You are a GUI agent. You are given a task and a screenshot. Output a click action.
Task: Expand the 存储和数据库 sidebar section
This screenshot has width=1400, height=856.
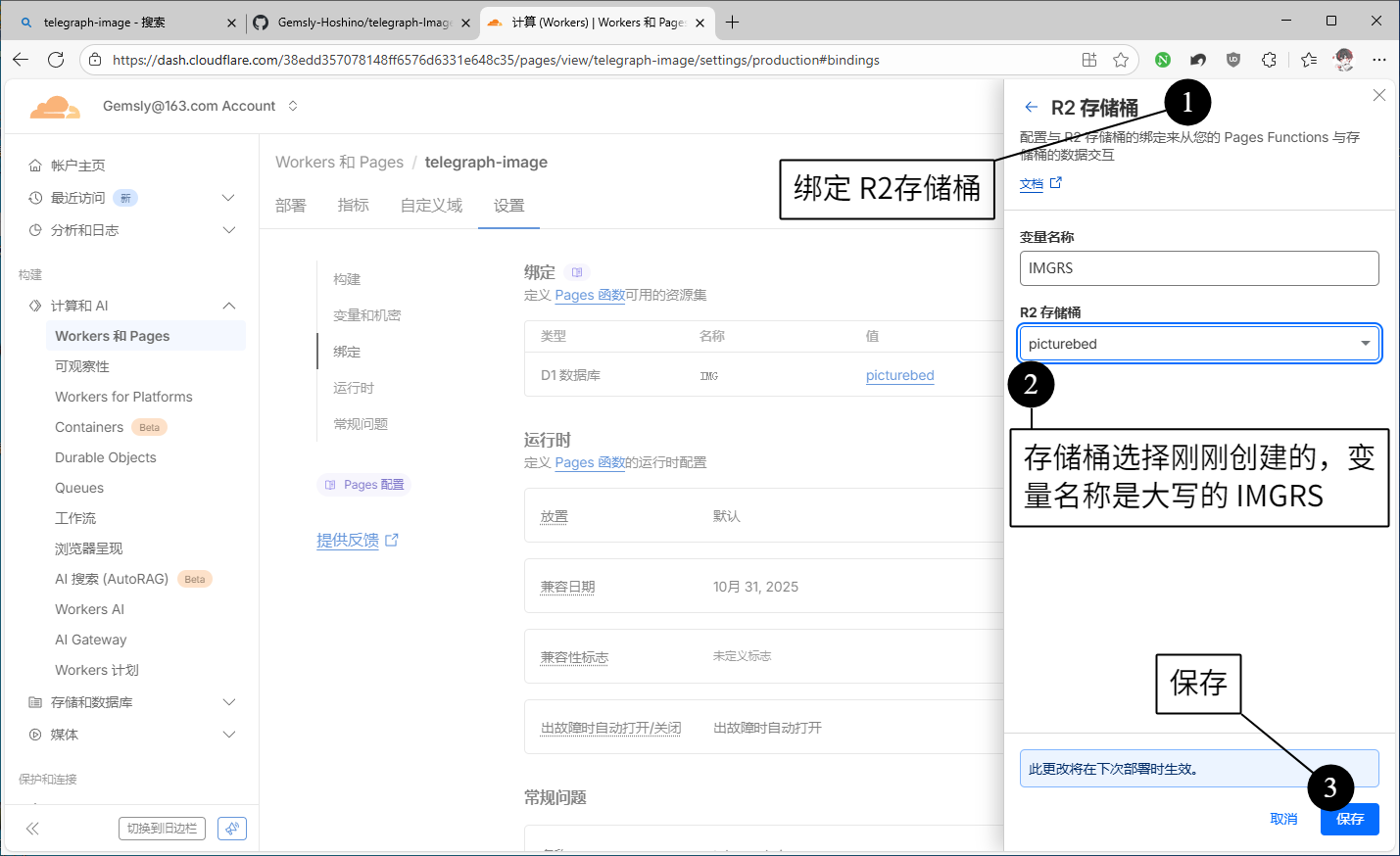(228, 702)
